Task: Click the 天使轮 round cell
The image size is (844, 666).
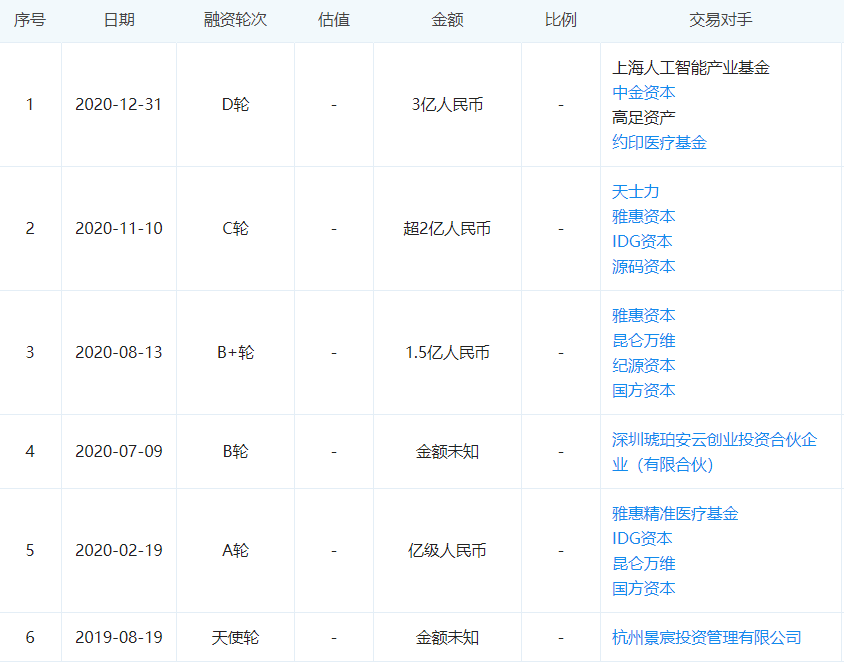Action: click(235, 637)
